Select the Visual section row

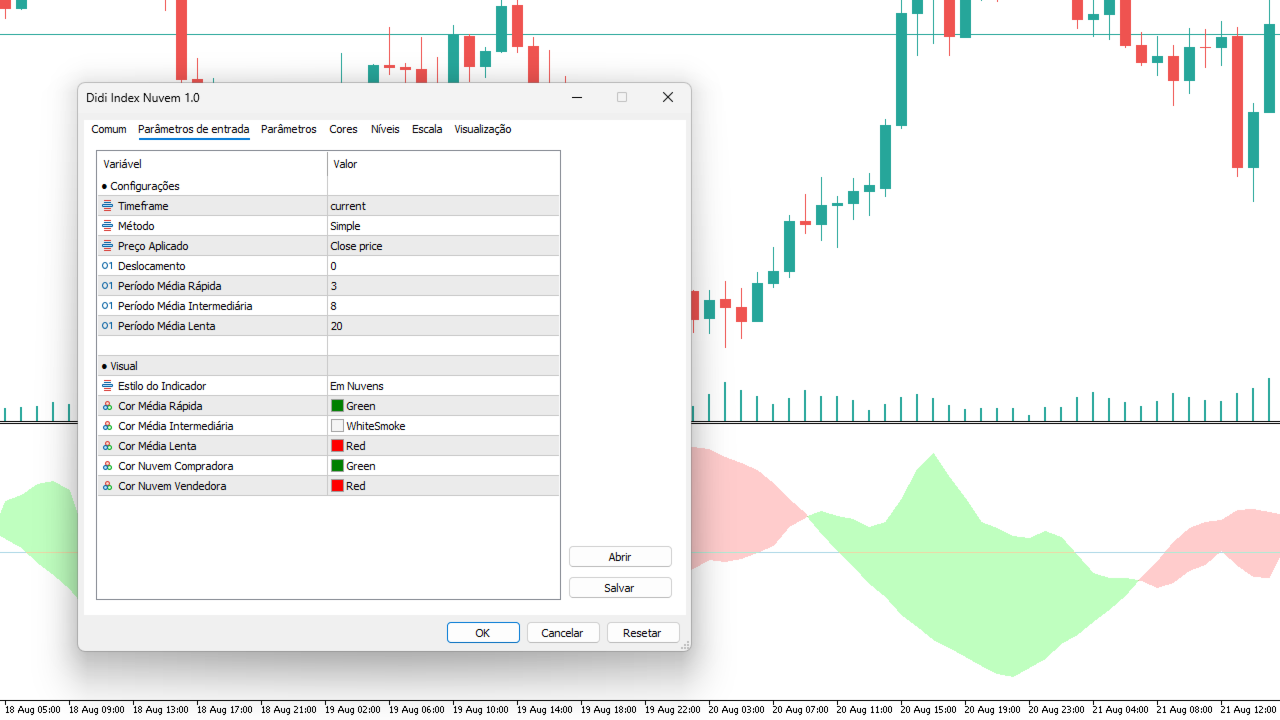[328, 366]
